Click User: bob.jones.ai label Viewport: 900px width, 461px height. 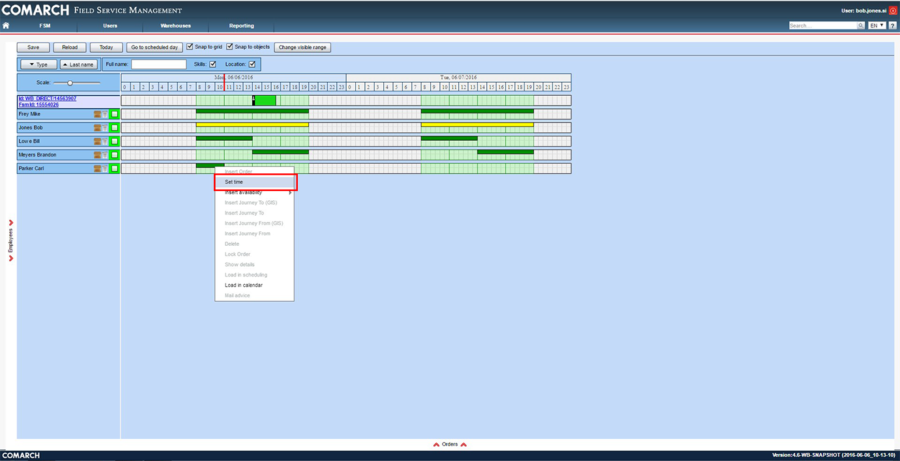pyautogui.click(x=864, y=11)
